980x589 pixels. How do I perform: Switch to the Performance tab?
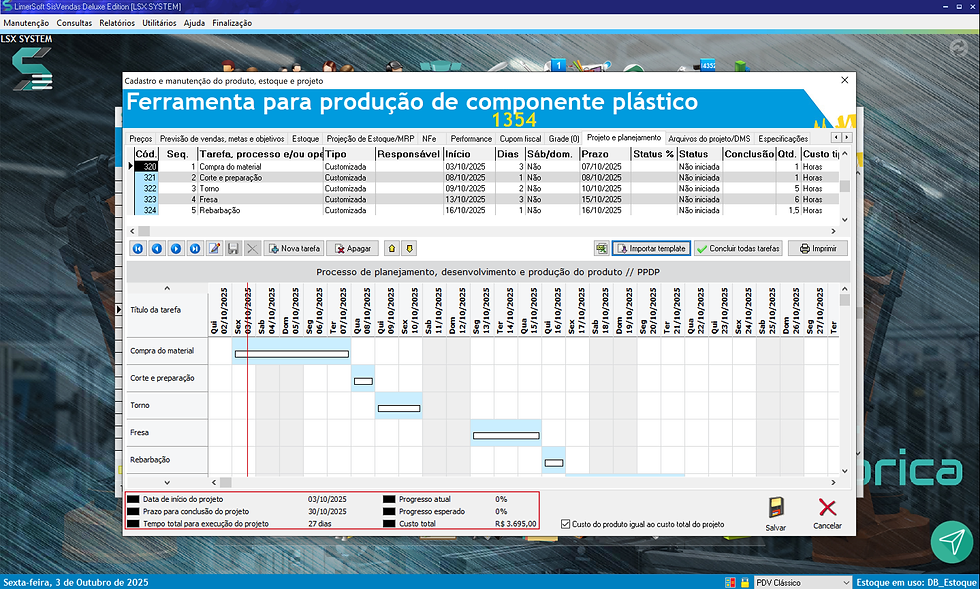[x=471, y=139]
